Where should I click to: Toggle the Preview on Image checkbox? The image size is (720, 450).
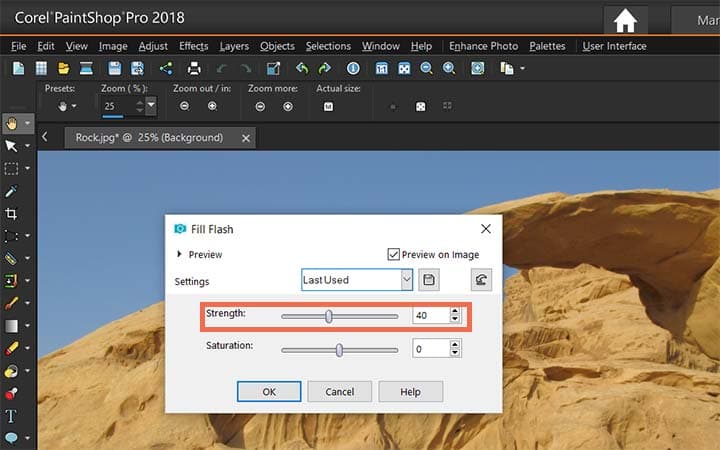coord(393,255)
